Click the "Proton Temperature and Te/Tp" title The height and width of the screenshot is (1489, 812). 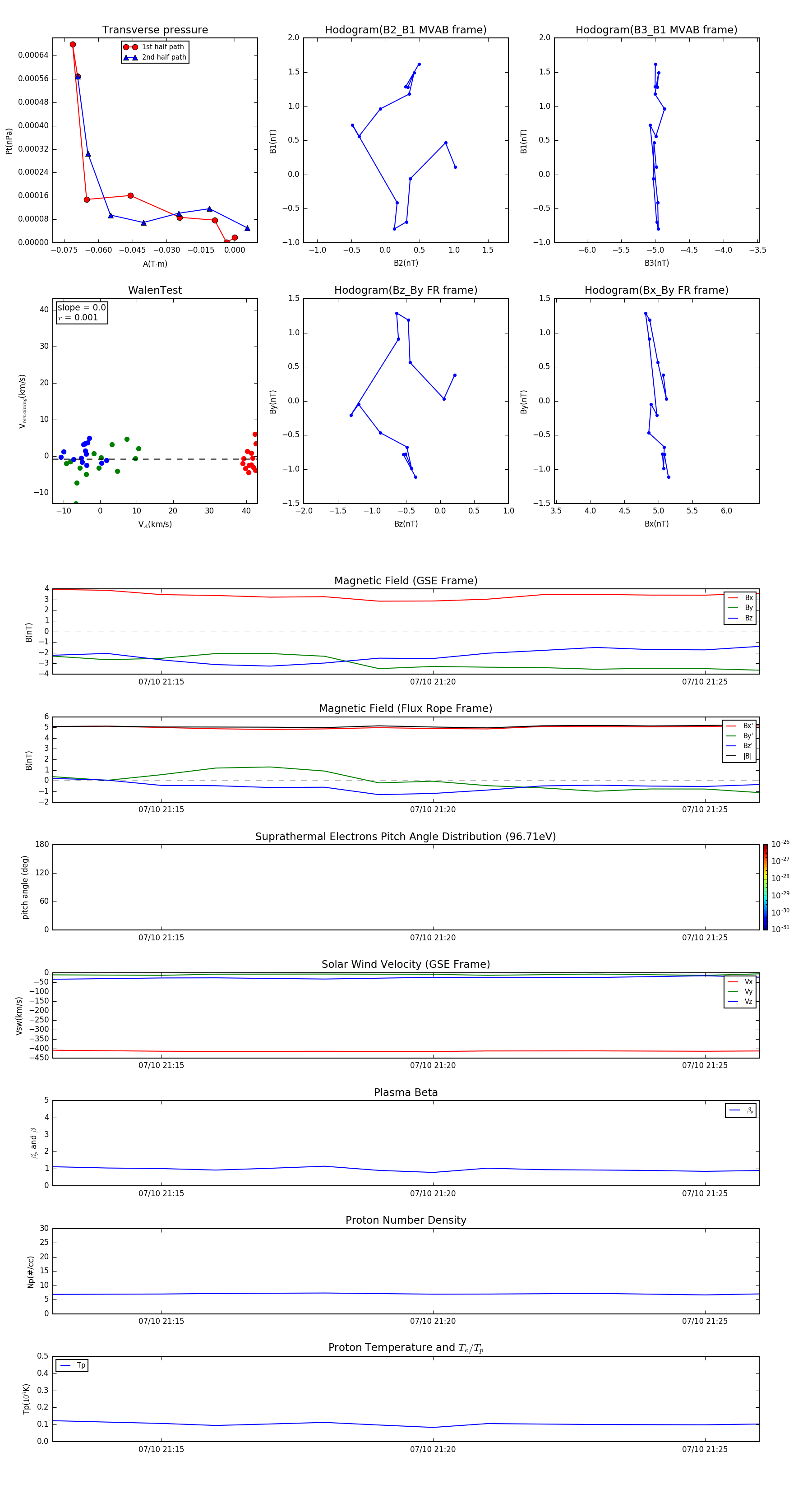point(406,1348)
